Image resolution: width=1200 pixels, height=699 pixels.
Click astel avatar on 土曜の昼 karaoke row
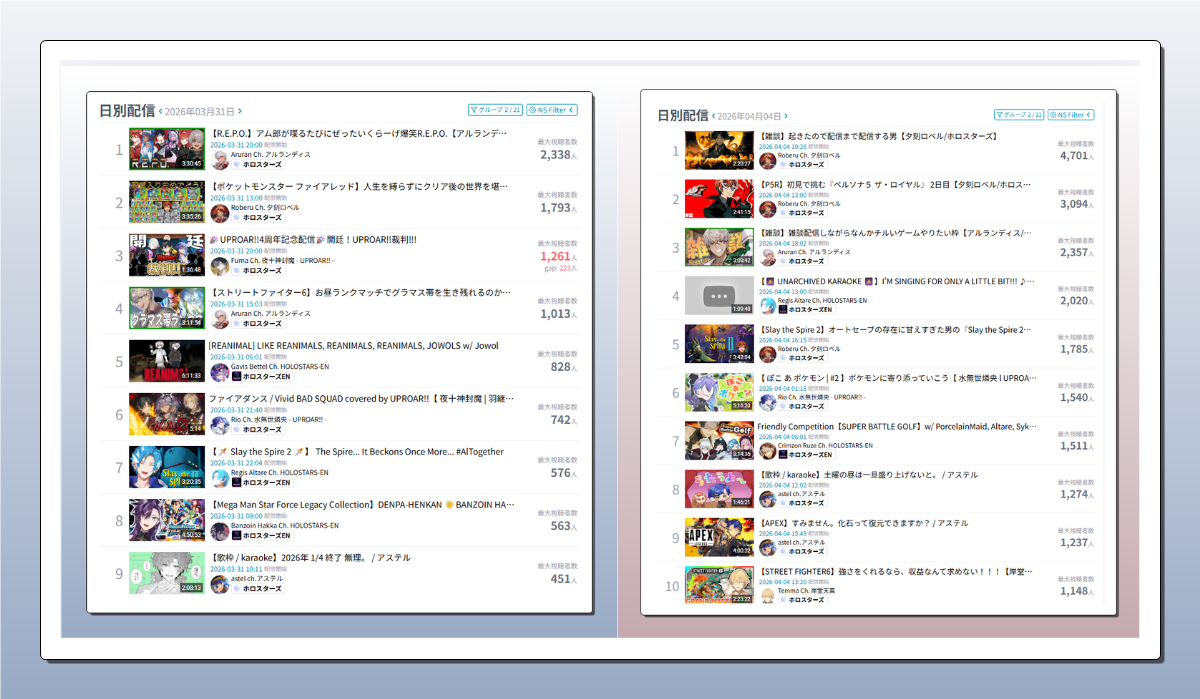point(768,499)
